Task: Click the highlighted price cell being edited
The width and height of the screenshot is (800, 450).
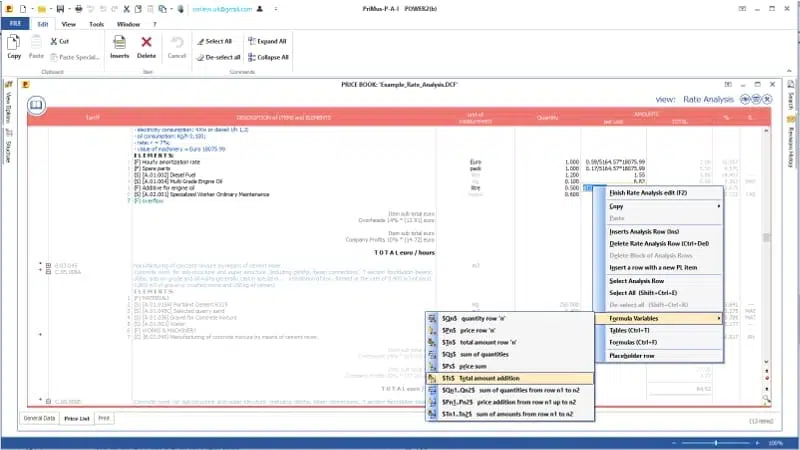Action: click(x=587, y=188)
